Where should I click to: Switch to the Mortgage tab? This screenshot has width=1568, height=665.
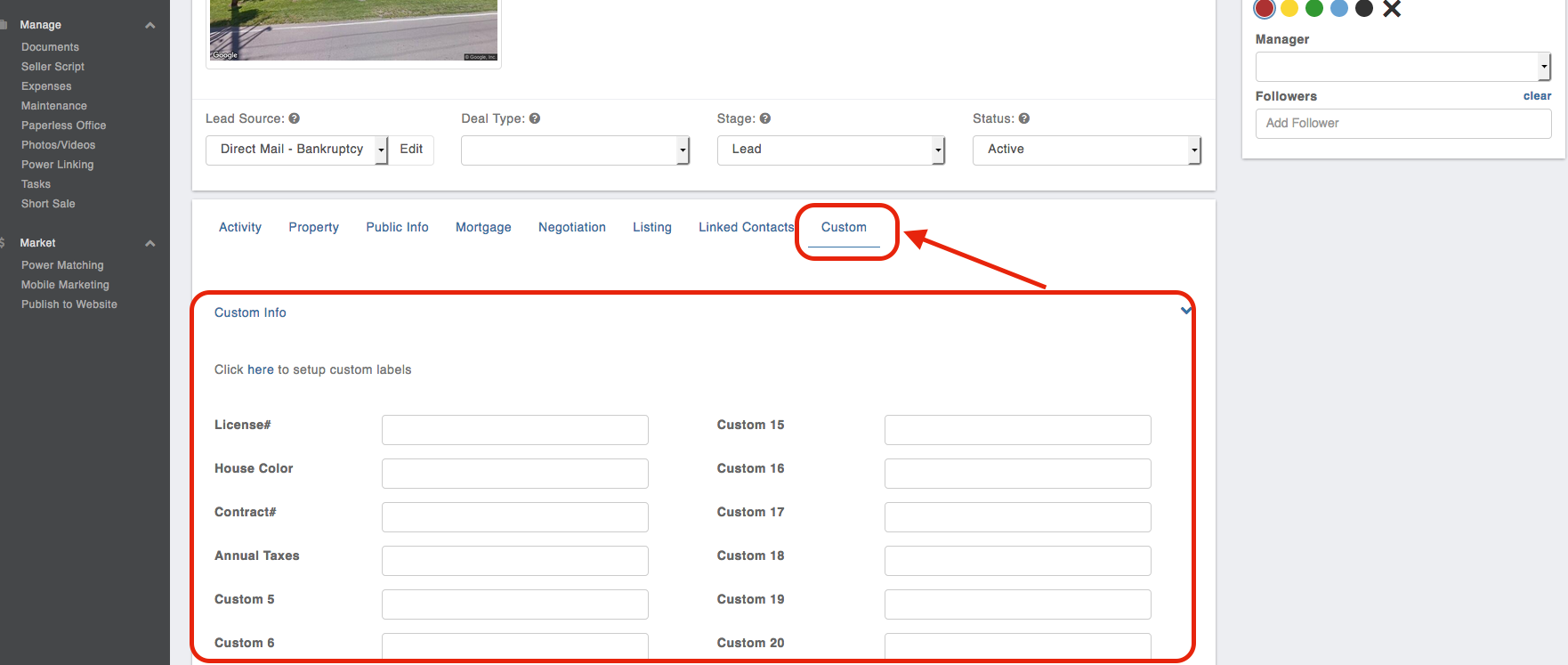(483, 227)
